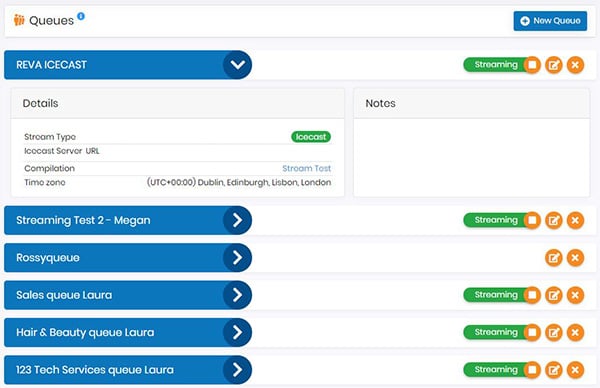Viewport: 600px width, 388px height.
Task: Expand 123 Tech Services queue Laura
Action: click(237, 370)
